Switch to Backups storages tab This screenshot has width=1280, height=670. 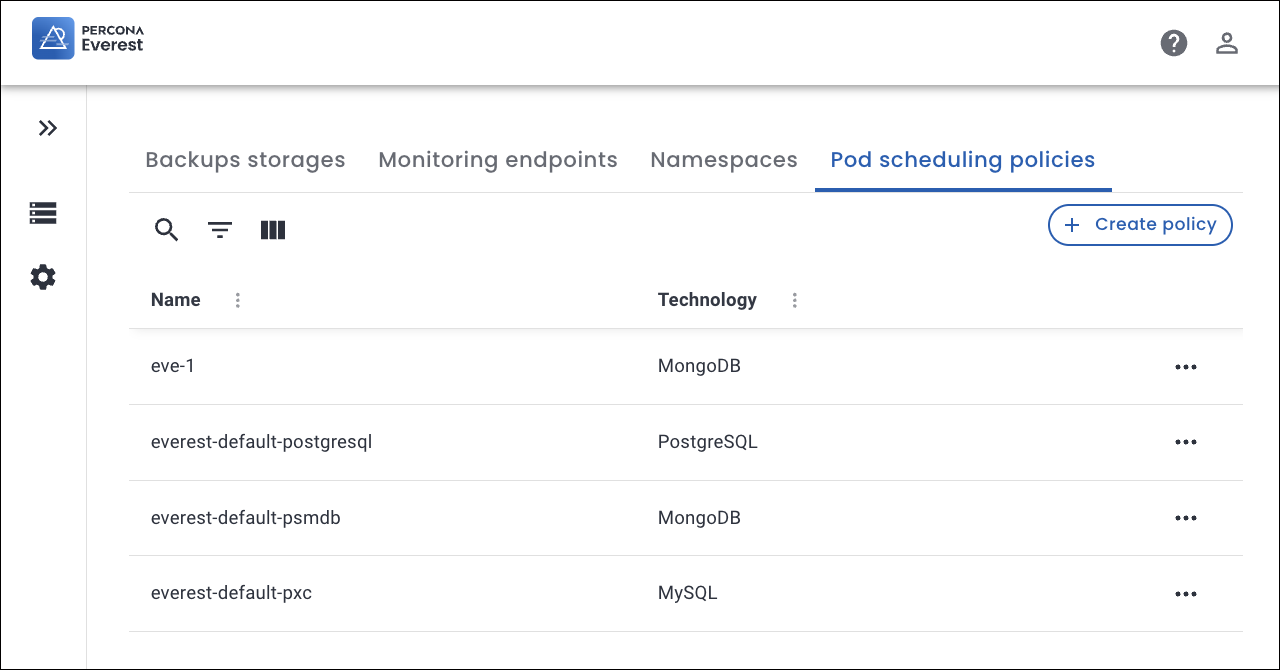pyautogui.click(x=245, y=160)
